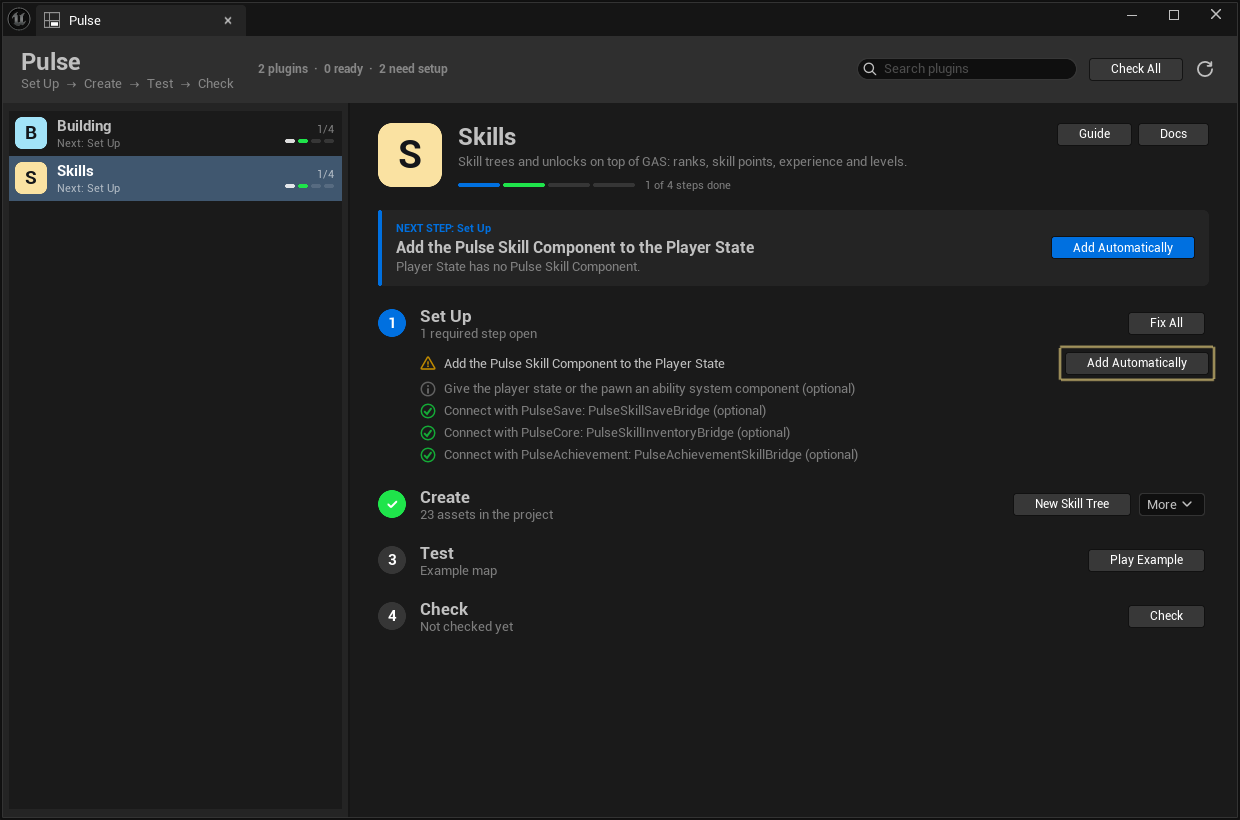Image resolution: width=1240 pixels, height=820 pixels.
Task: Click the yellow S icon in the sidebar
Action: [x=31, y=178]
